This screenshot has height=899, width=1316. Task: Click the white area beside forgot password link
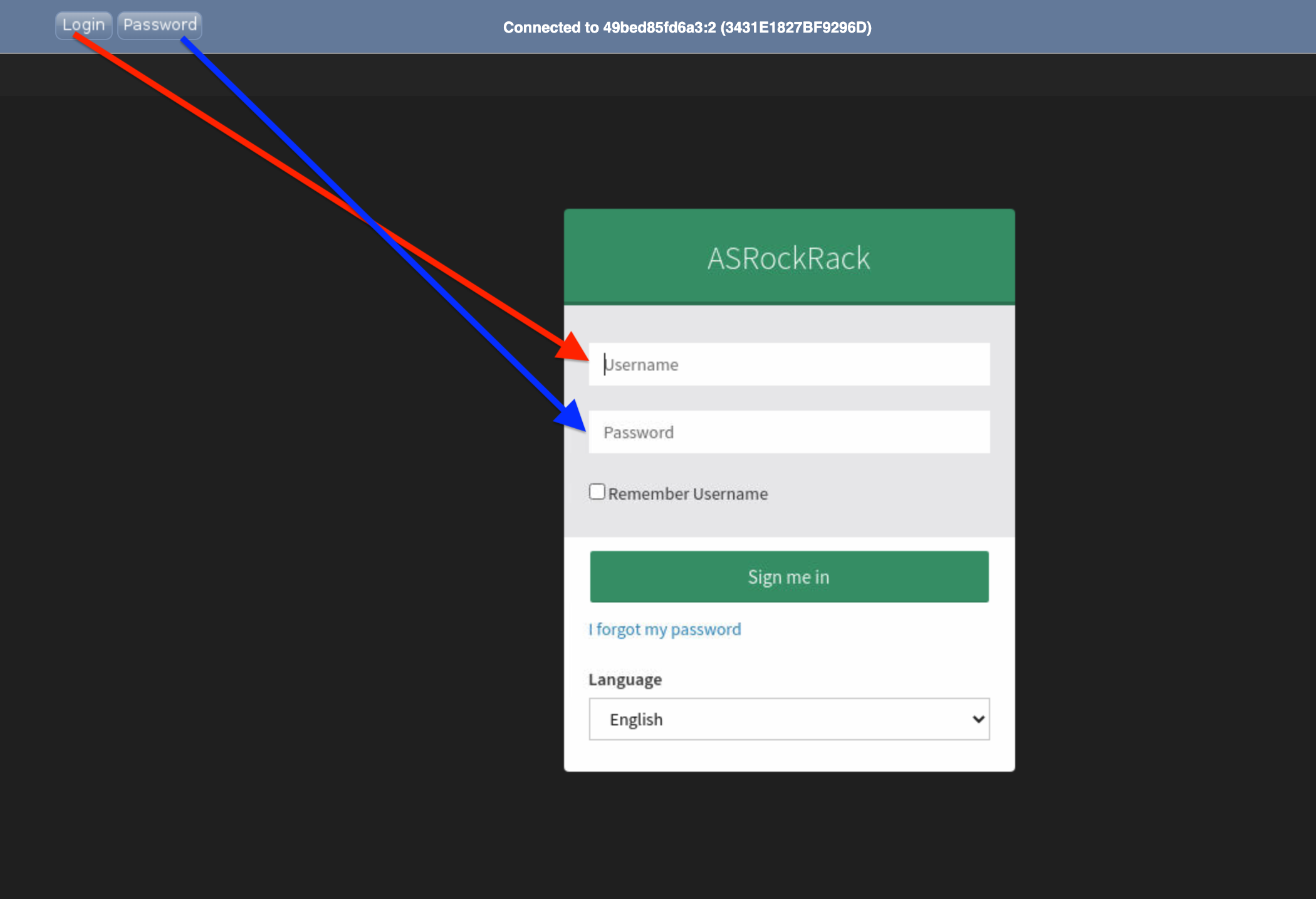click(x=877, y=629)
